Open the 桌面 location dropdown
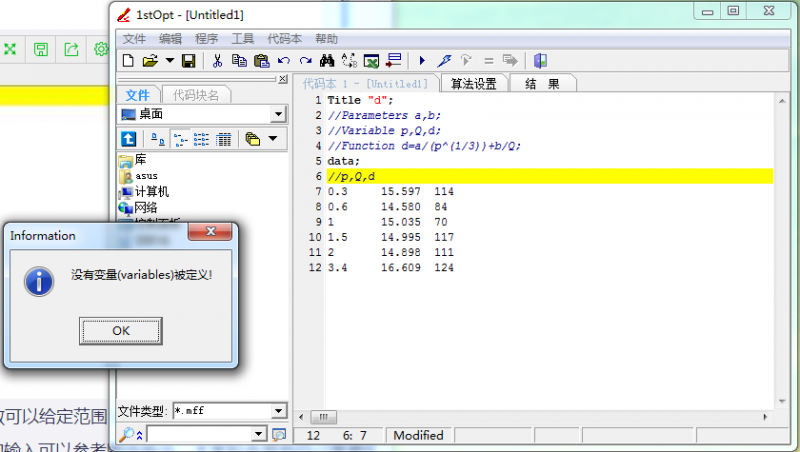Viewport: 800px width, 452px height. click(x=278, y=114)
